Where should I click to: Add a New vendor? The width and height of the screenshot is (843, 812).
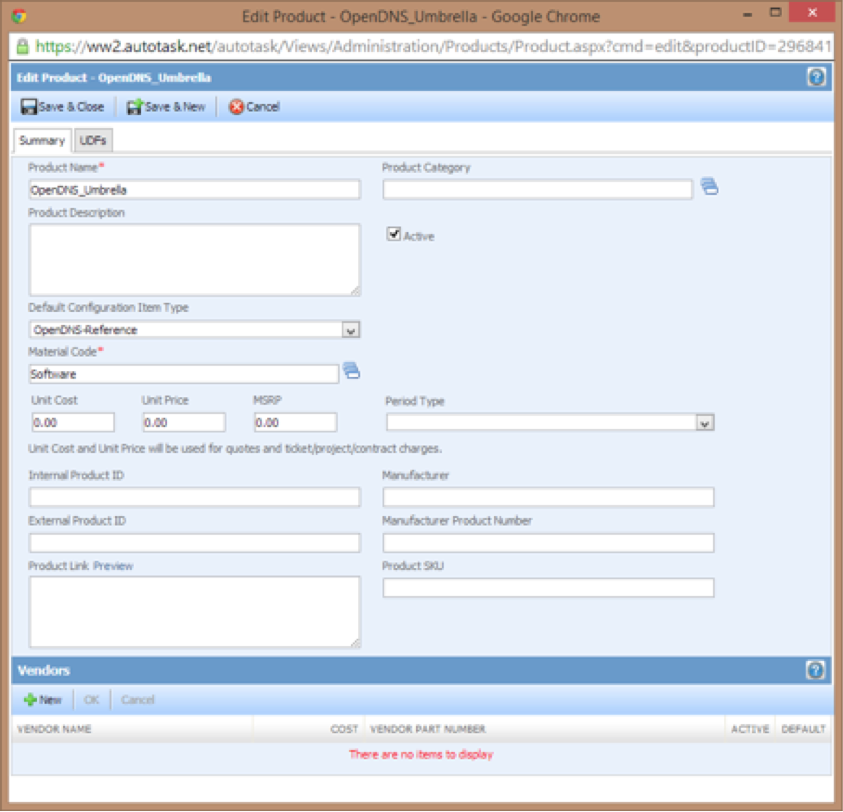click(x=42, y=700)
